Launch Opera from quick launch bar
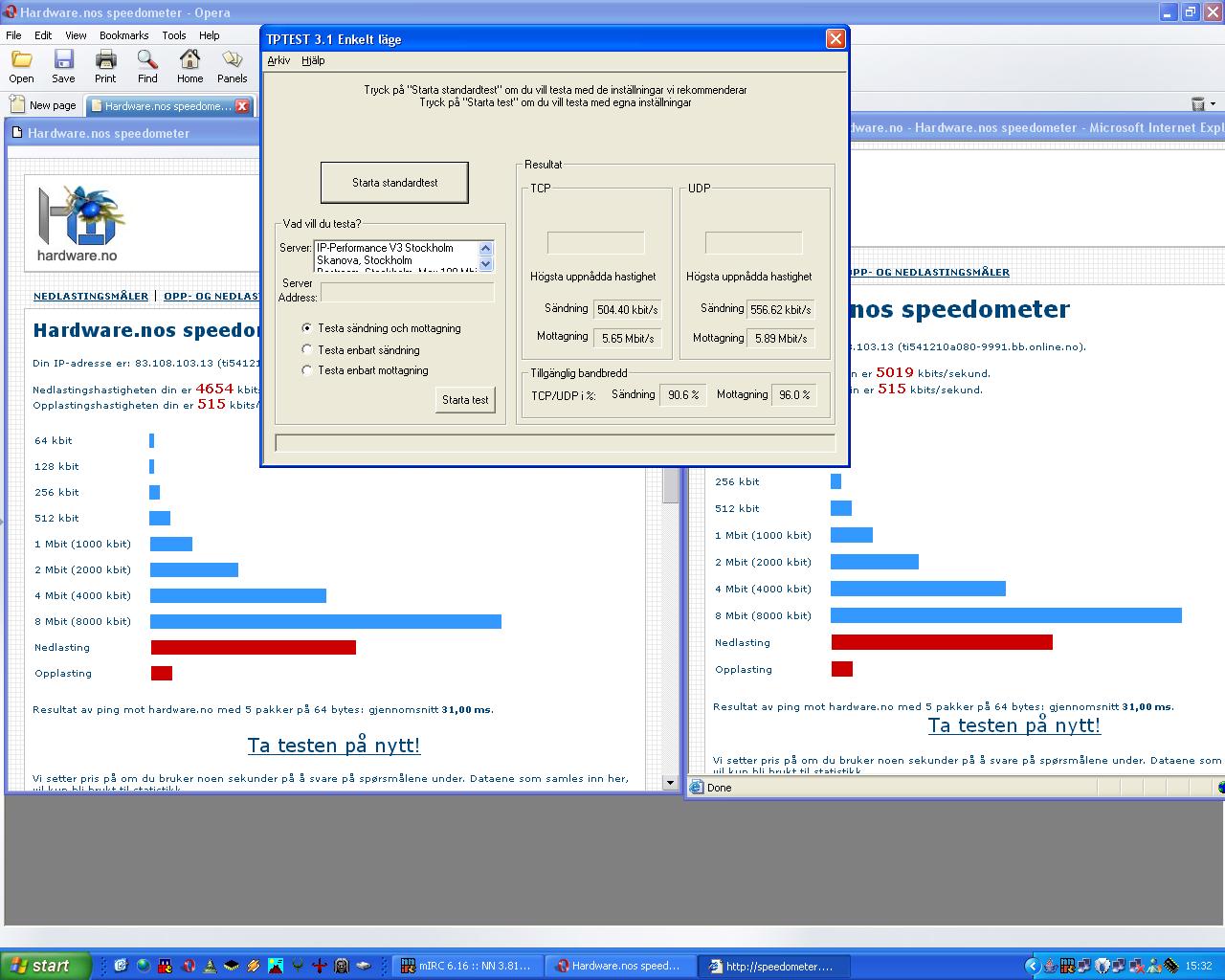 [x=189, y=966]
